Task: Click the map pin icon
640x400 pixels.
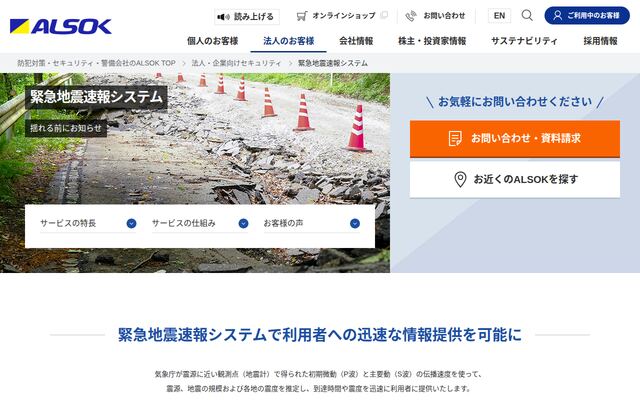Action: click(x=460, y=179)
